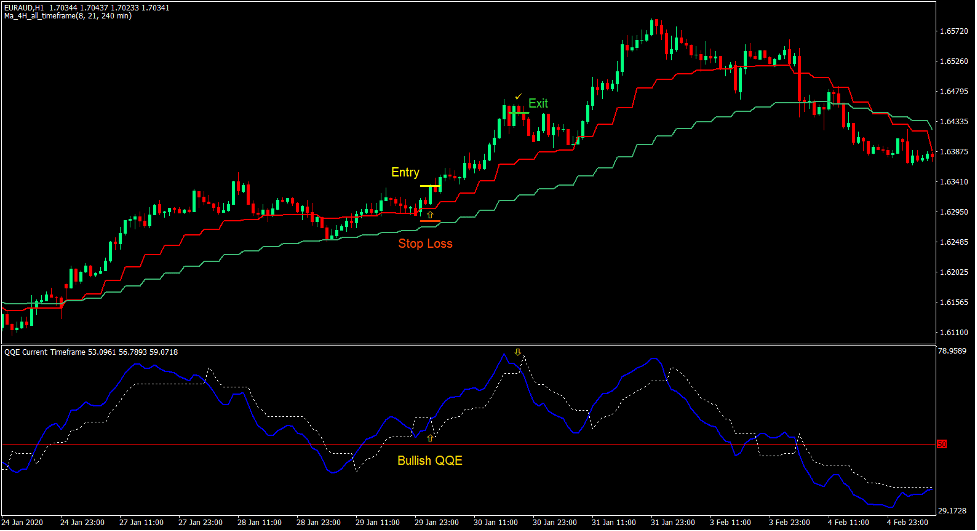Select the 24 Jan 2020 date label
The height and width of the screenshot is (531, 977).
(25, 522)
